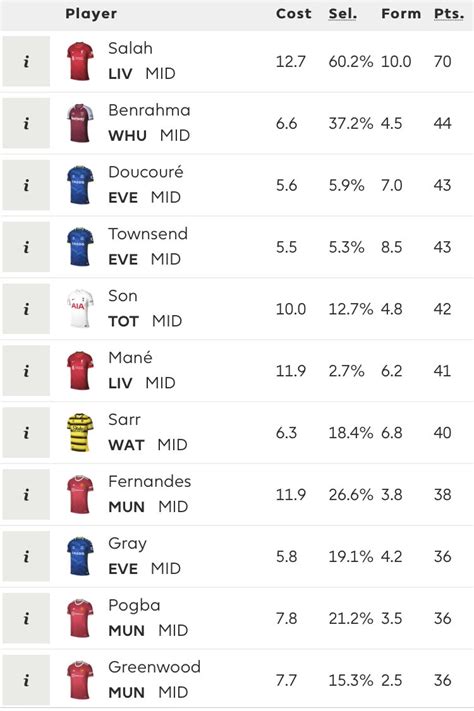Click Son's white Tottenham shirt image
This screenshot has width=474, height=711.
click(80, 309)
